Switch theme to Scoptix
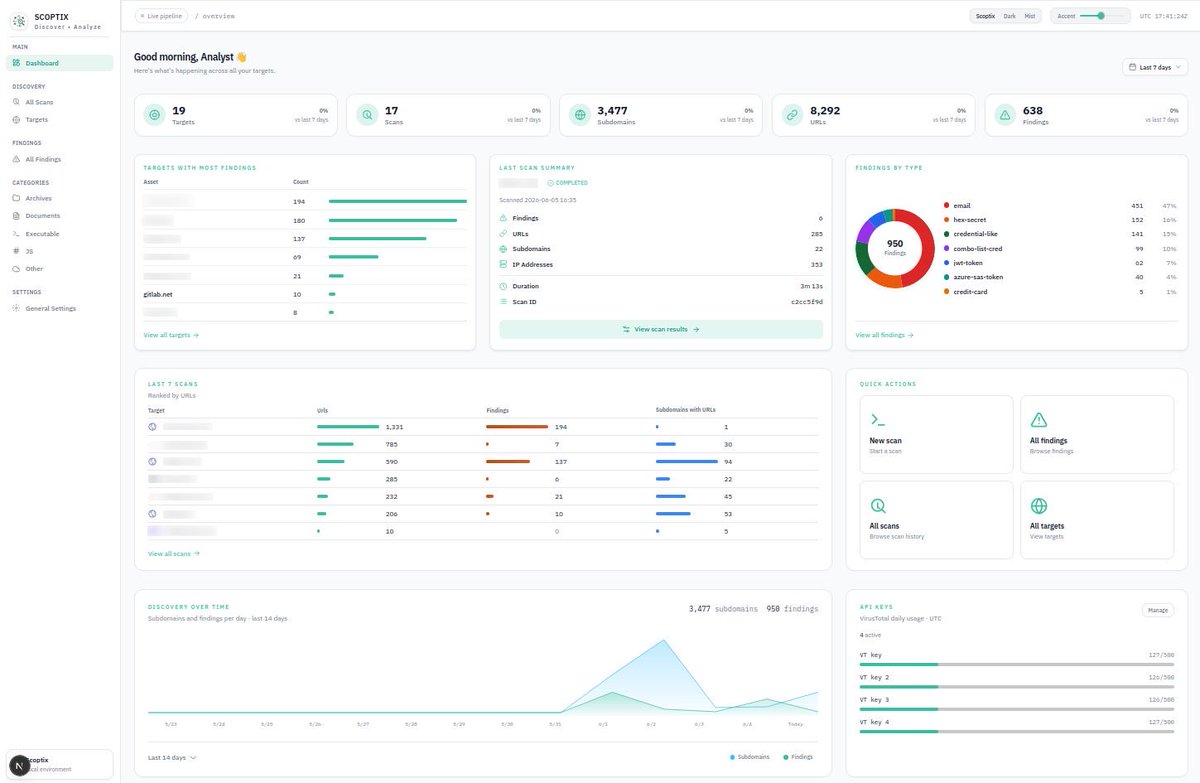1200x783 pixels. click(x=985, y=16)
